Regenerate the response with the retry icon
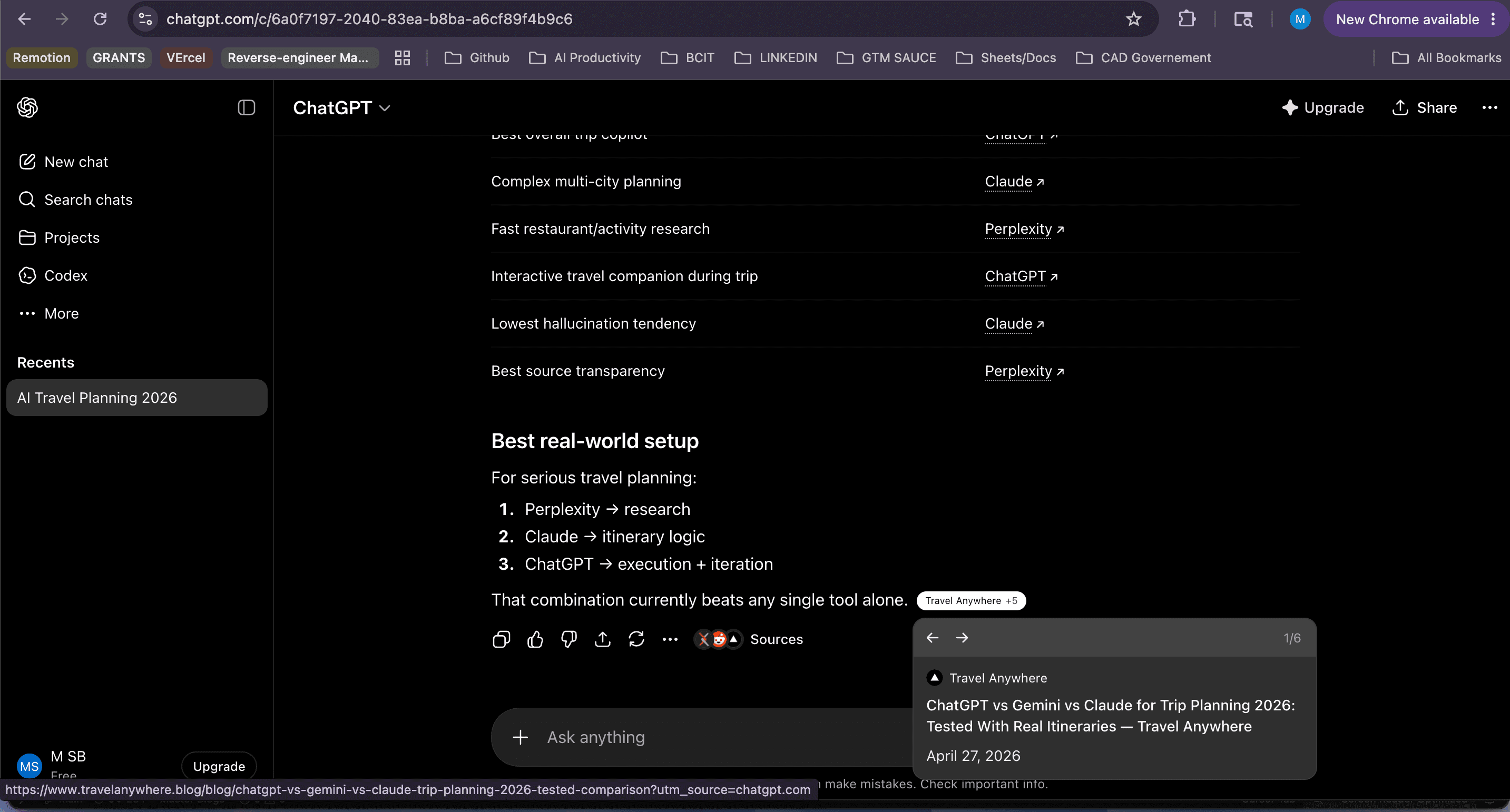The width and height of the screenshot is (1510, 812). (636, 639)
